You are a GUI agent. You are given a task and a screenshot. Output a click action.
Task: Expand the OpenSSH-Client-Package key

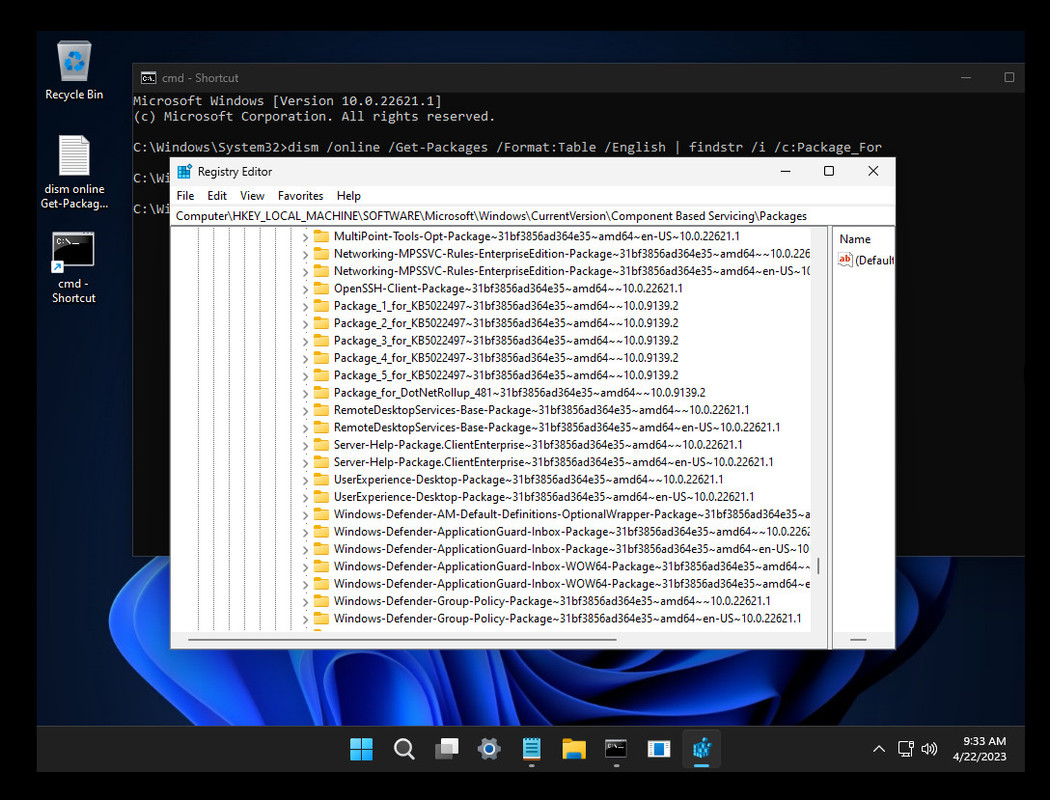(305, 289)
